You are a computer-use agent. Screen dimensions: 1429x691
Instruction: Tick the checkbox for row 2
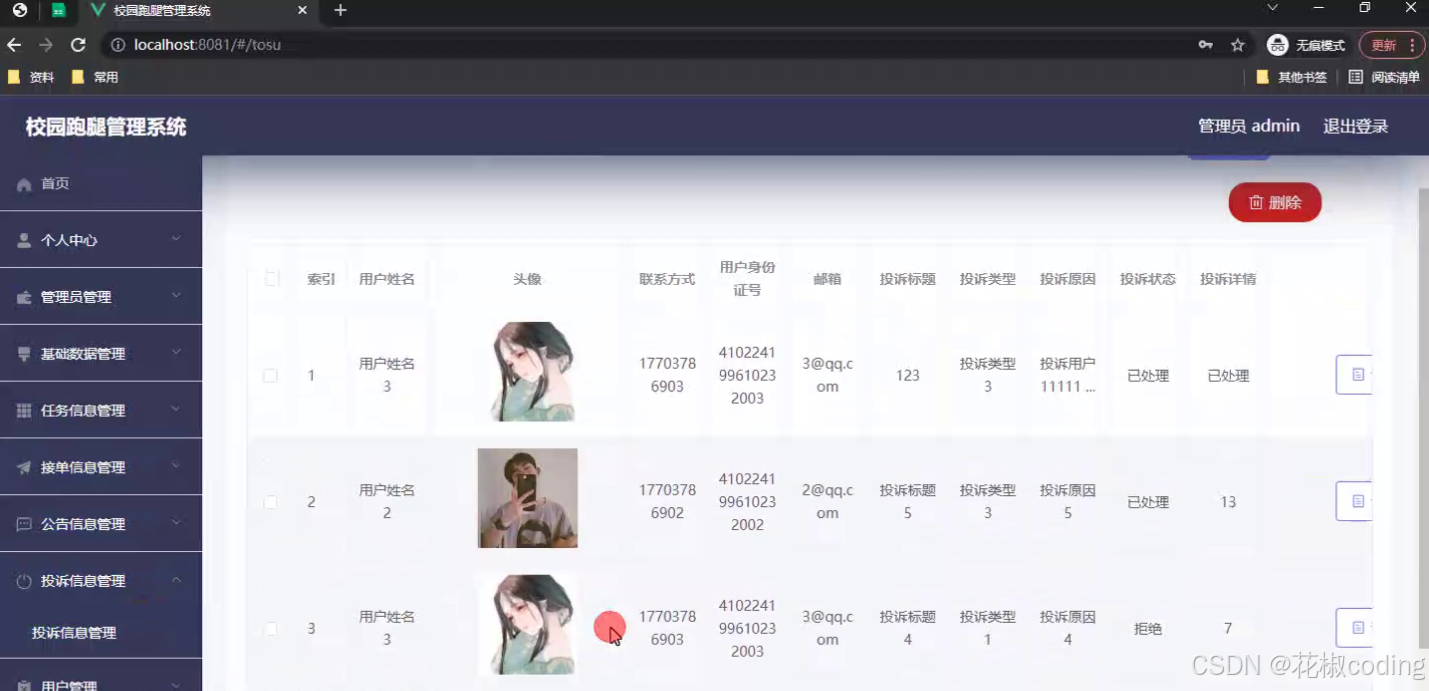click(270, 502)
